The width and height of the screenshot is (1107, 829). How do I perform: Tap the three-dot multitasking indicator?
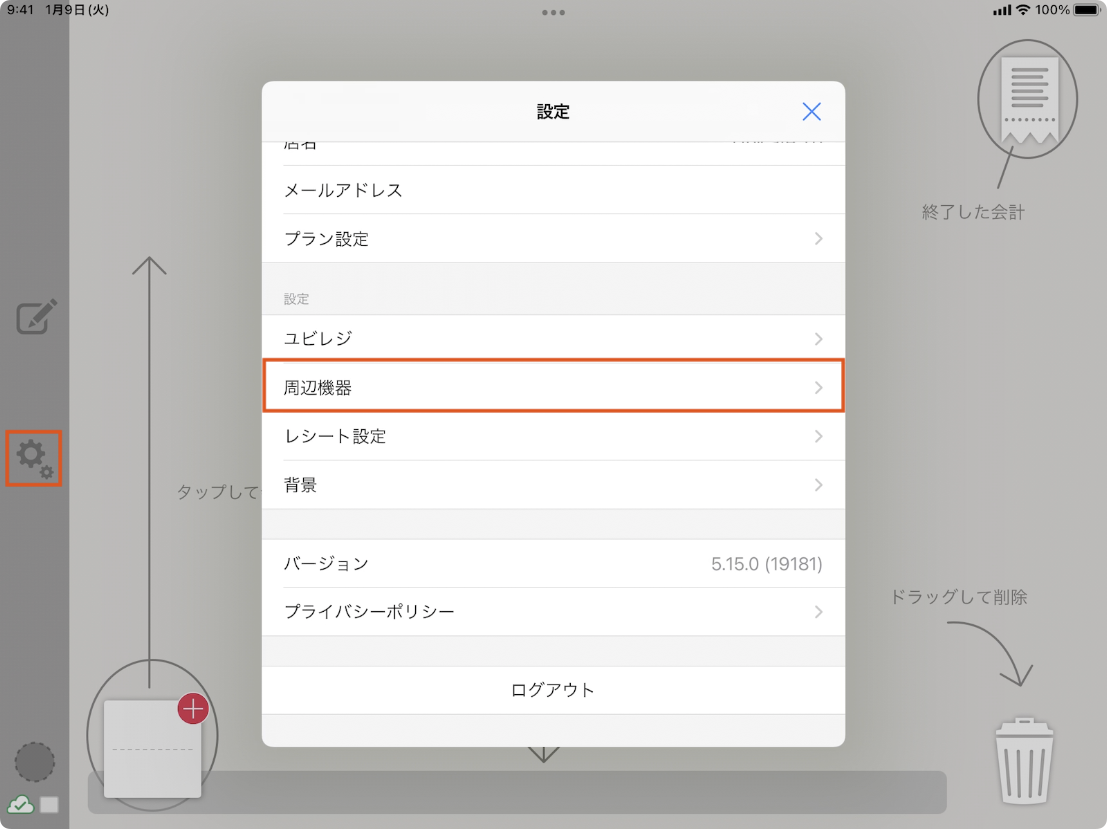point(554,12)
